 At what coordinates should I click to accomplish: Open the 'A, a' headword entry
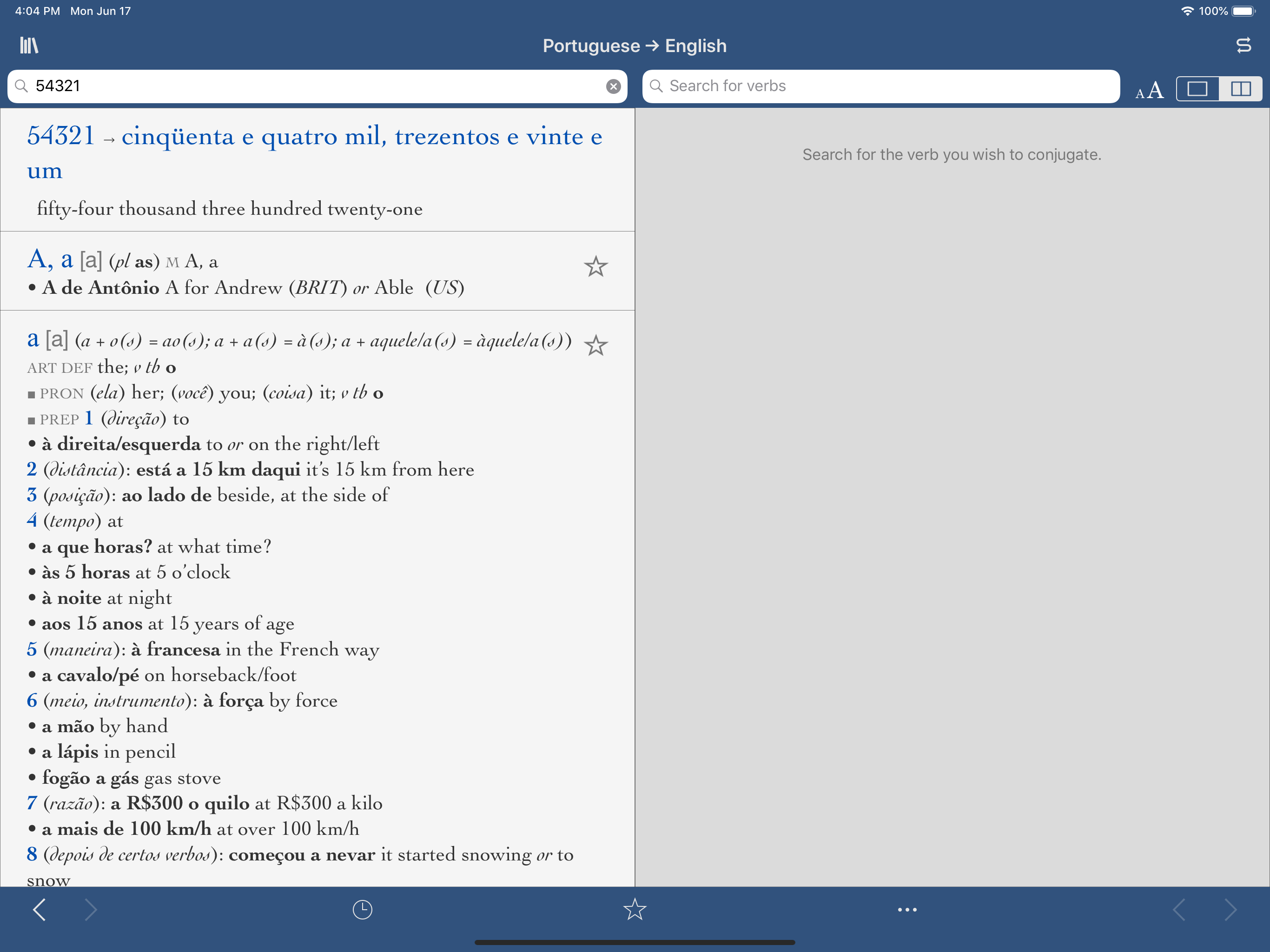(x=50, y=259)
